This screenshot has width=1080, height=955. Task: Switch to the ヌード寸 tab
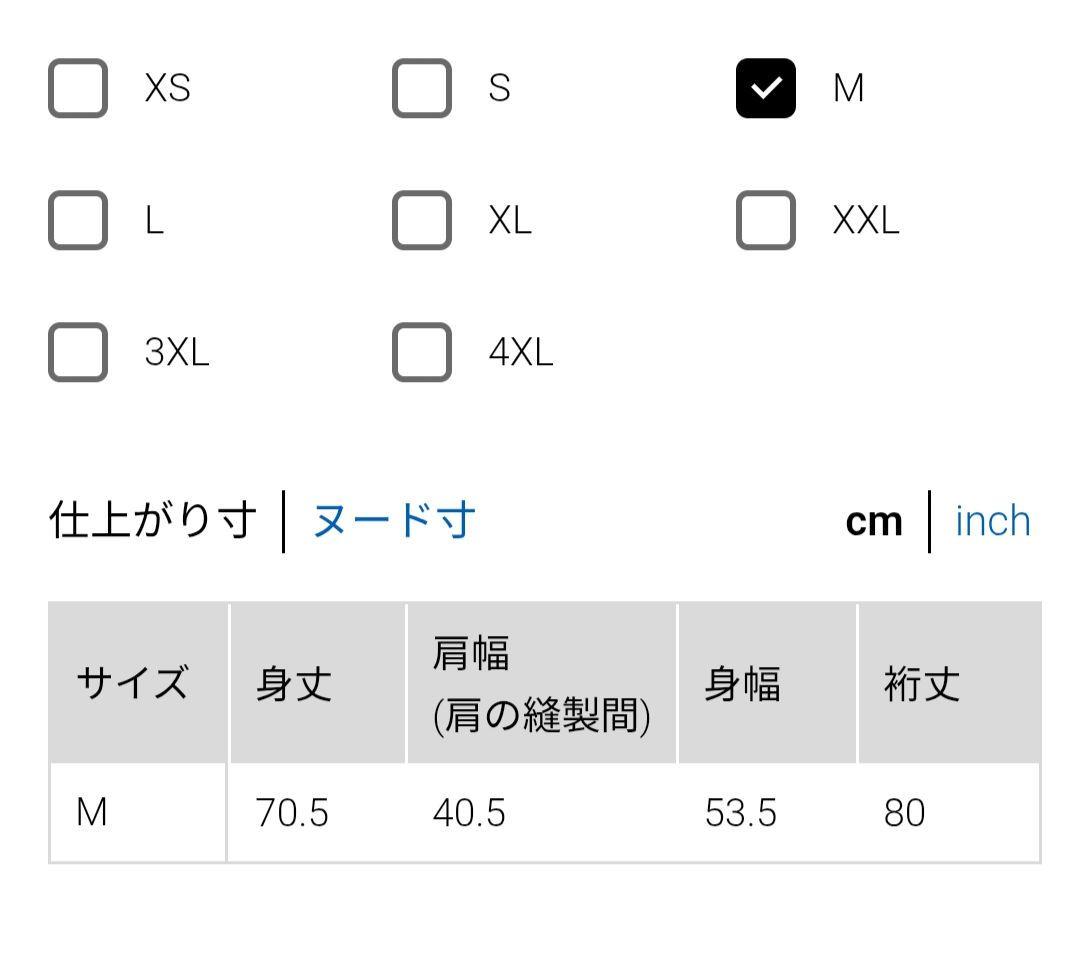click(394, 520)
